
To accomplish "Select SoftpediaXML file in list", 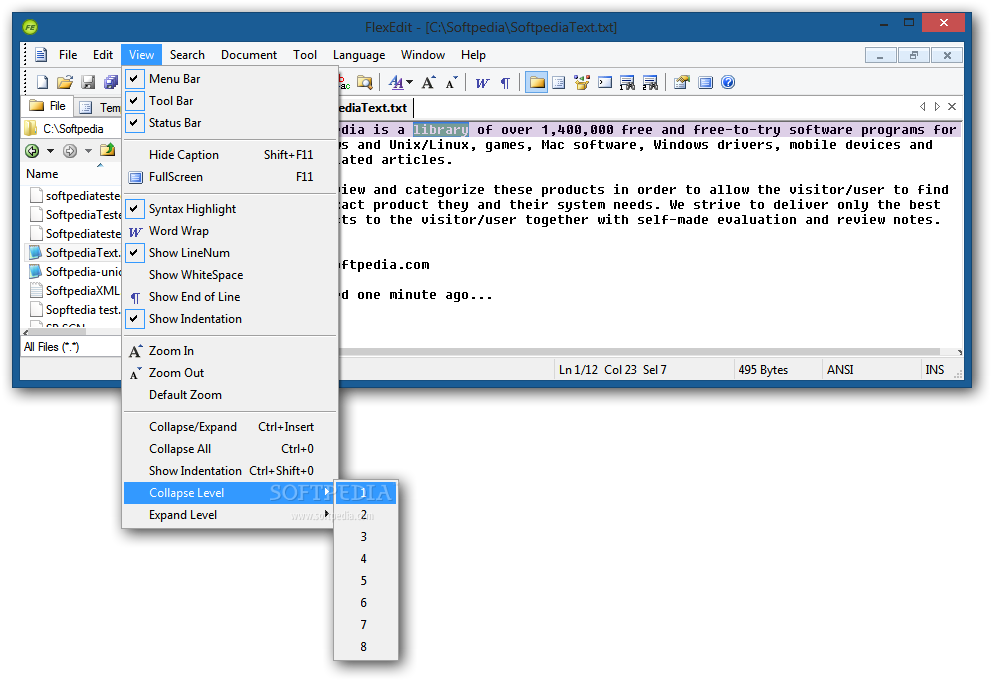I will (75, 291).
